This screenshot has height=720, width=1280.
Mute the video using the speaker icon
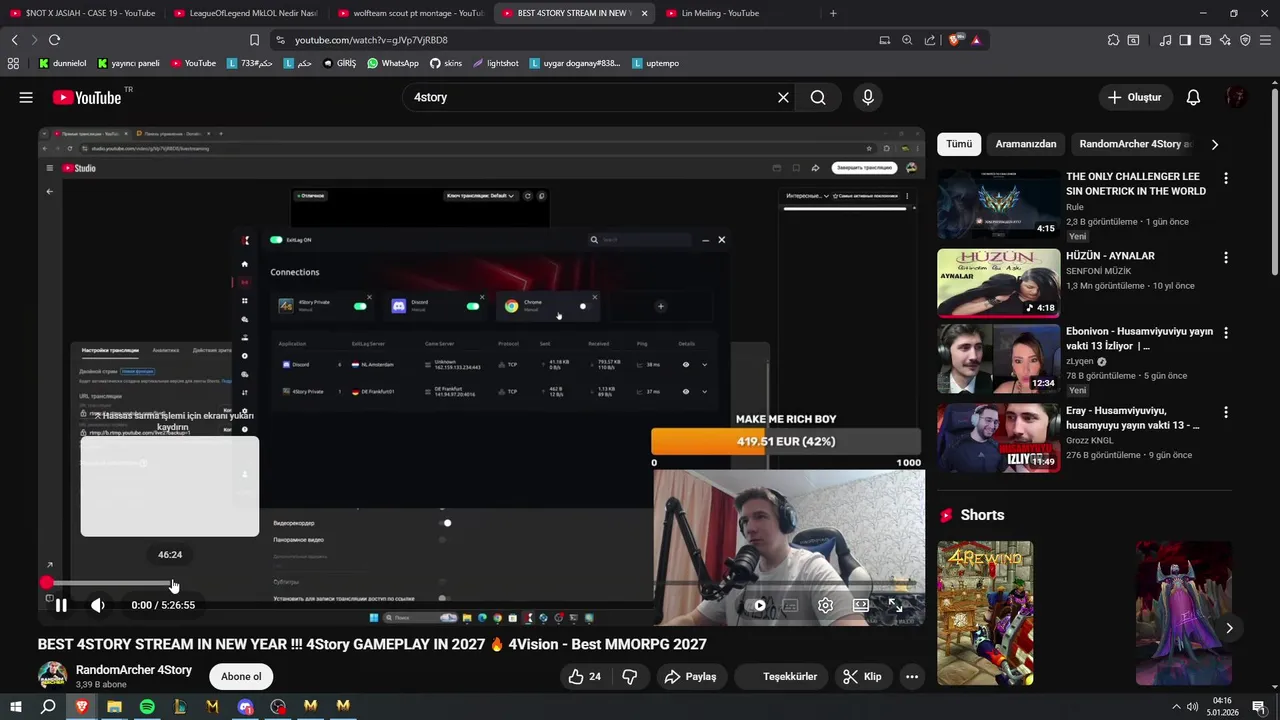pos(97,605)
